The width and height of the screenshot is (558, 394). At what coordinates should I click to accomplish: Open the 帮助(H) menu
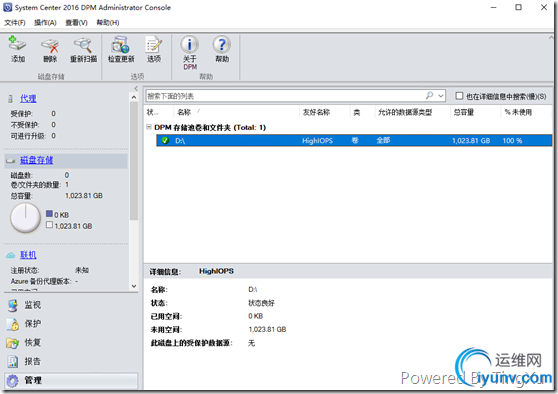[108, 22]
